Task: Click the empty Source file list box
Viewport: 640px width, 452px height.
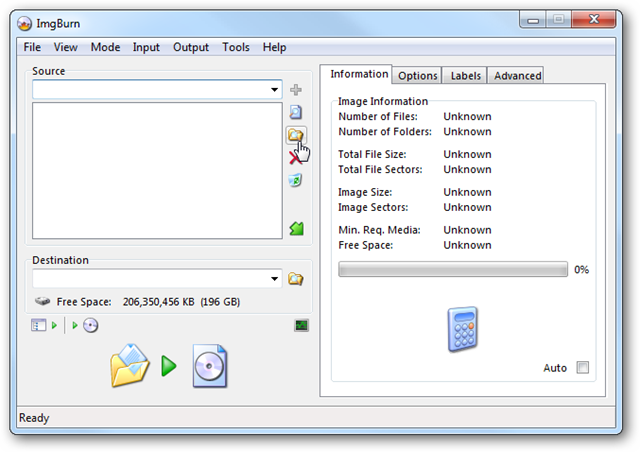Action: 158,171
